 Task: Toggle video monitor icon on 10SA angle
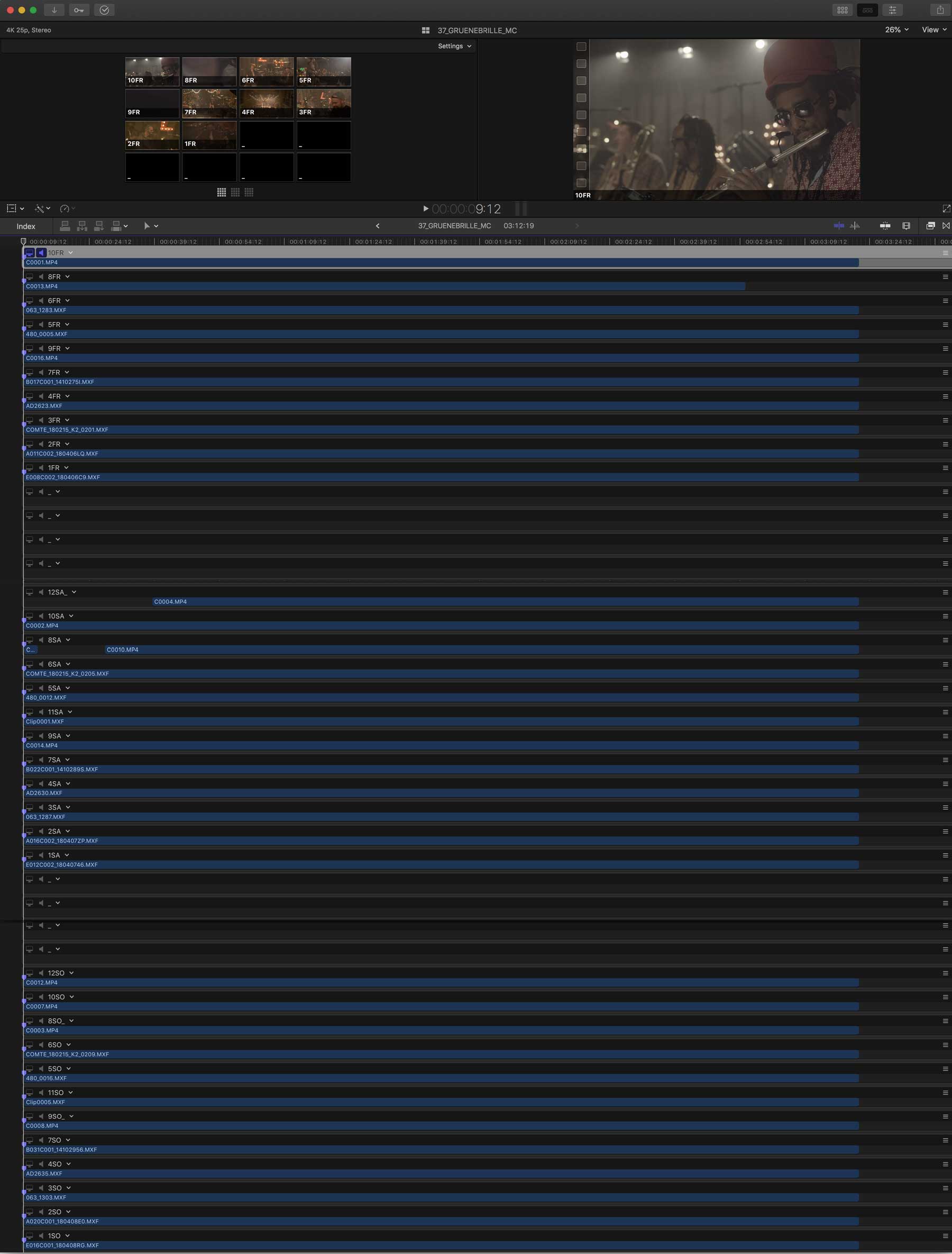point(30,616)
